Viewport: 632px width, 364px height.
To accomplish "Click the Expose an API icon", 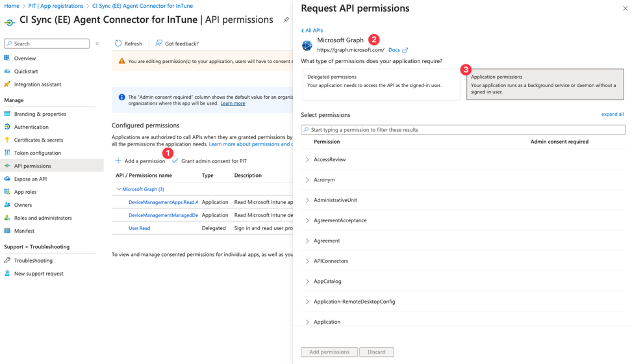I will coord(7,179).
